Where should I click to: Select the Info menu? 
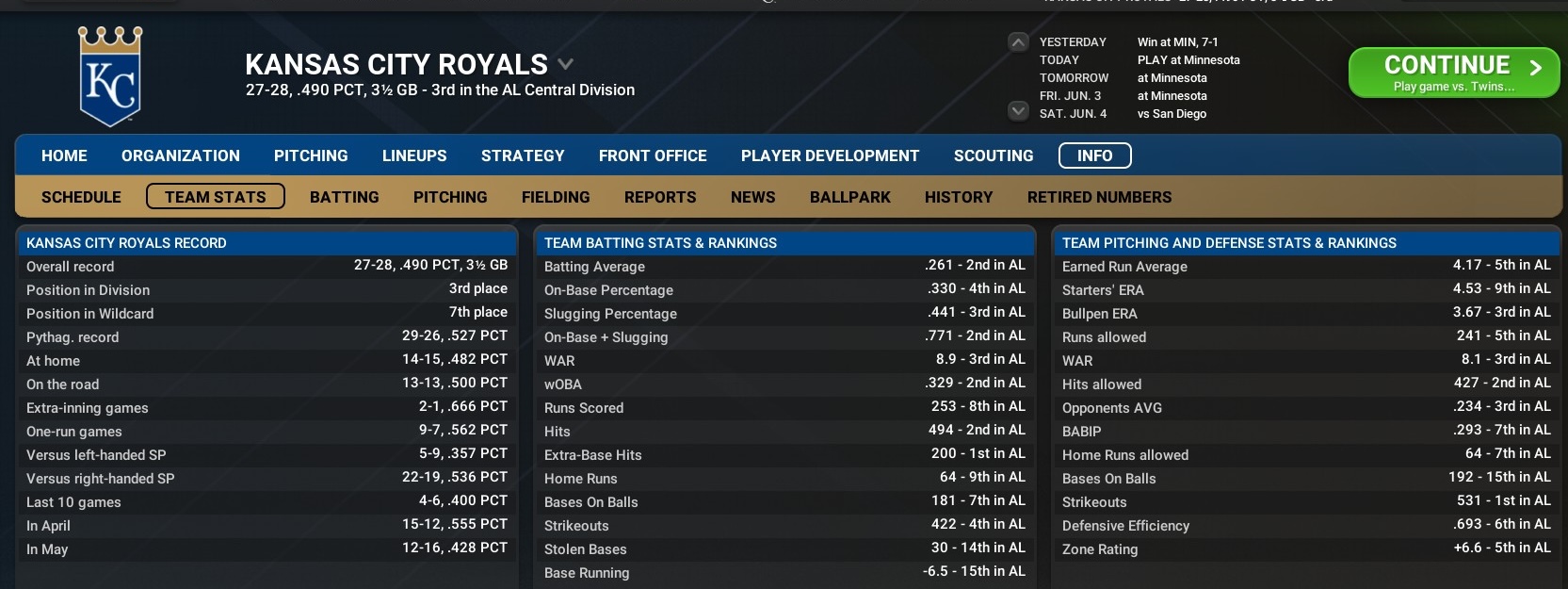1095,155
